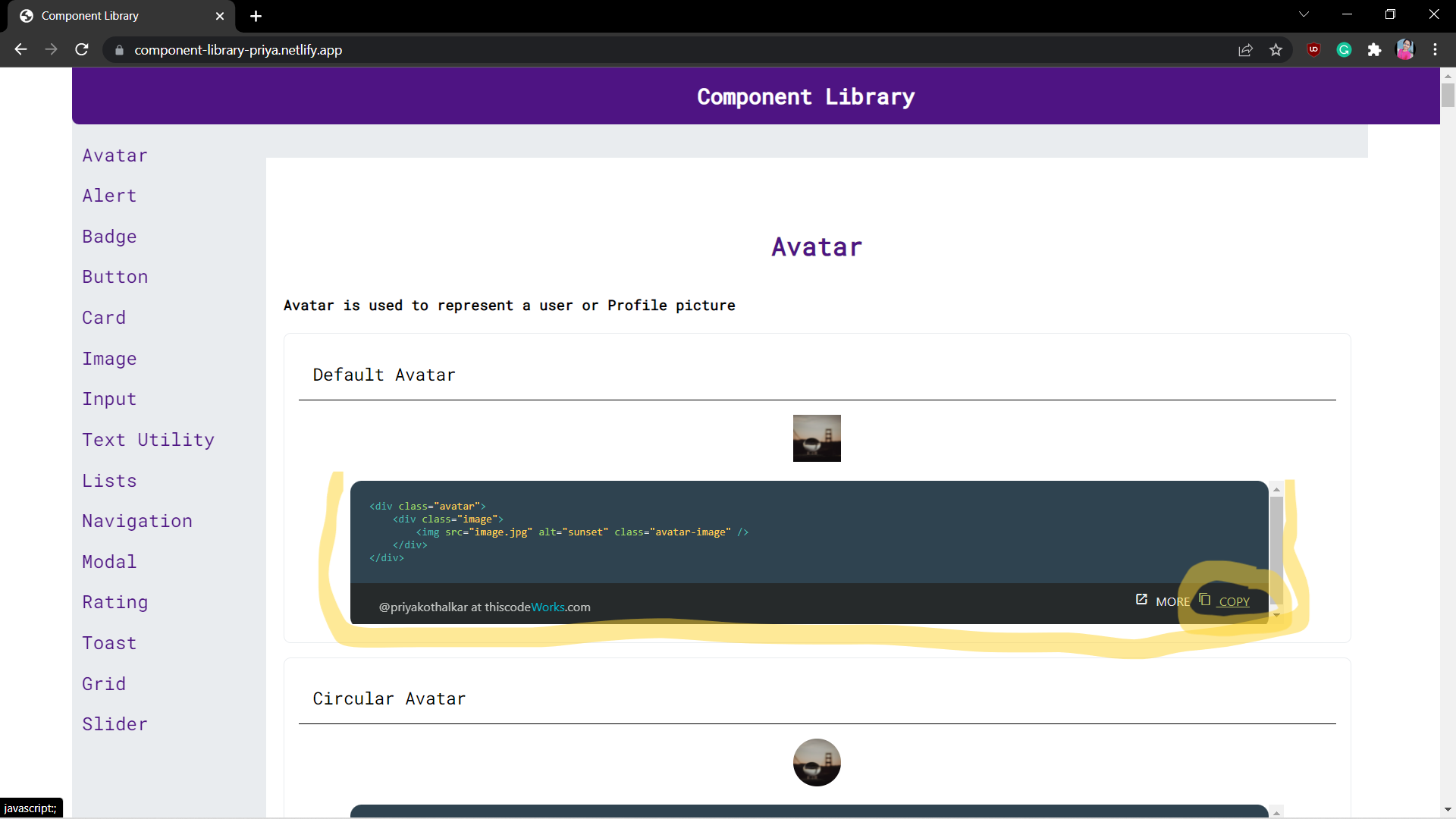The height and width of the screenshot is (819, 1456).
Task: Click the code block scroll down arrow
Action: (1276, 616)
